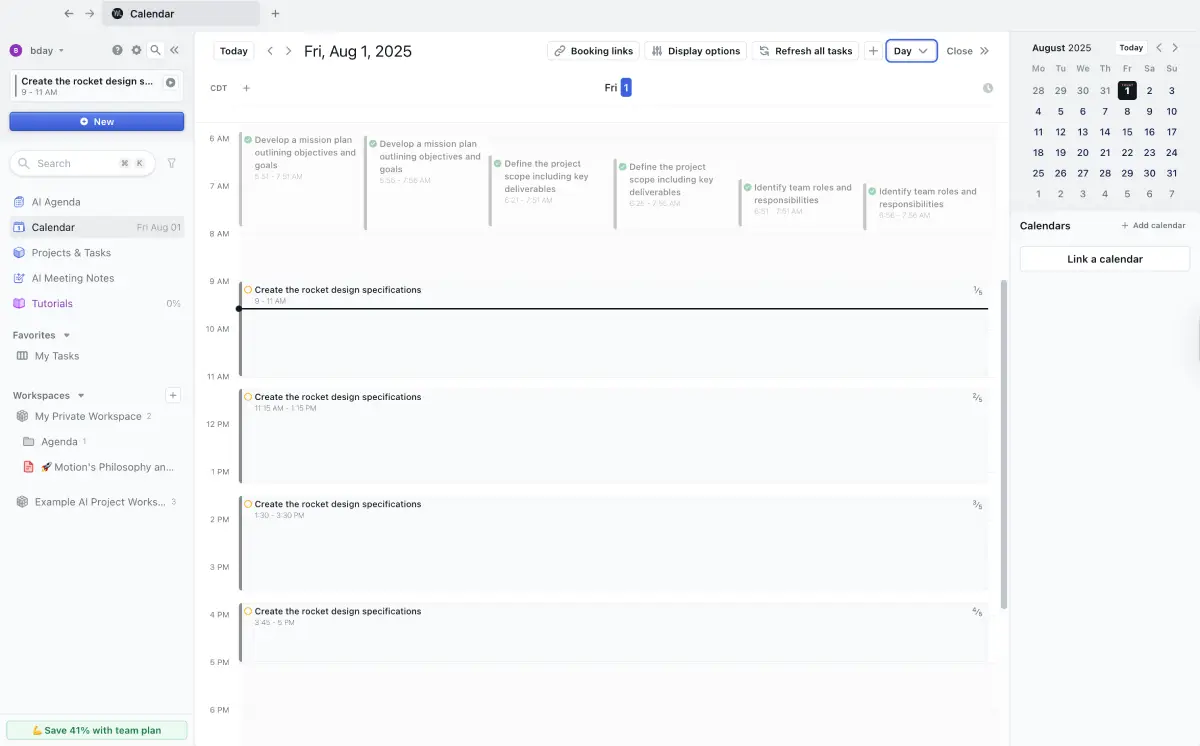Uncheck first completed mission plan task

(x=248, y=140)
